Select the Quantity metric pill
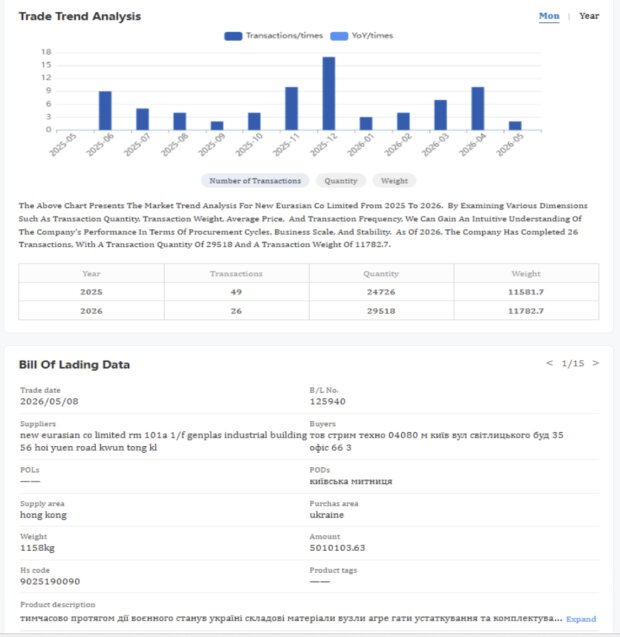The width and height of the screenshot is (620, 637). pyautogui.click(x=341, y=181)
